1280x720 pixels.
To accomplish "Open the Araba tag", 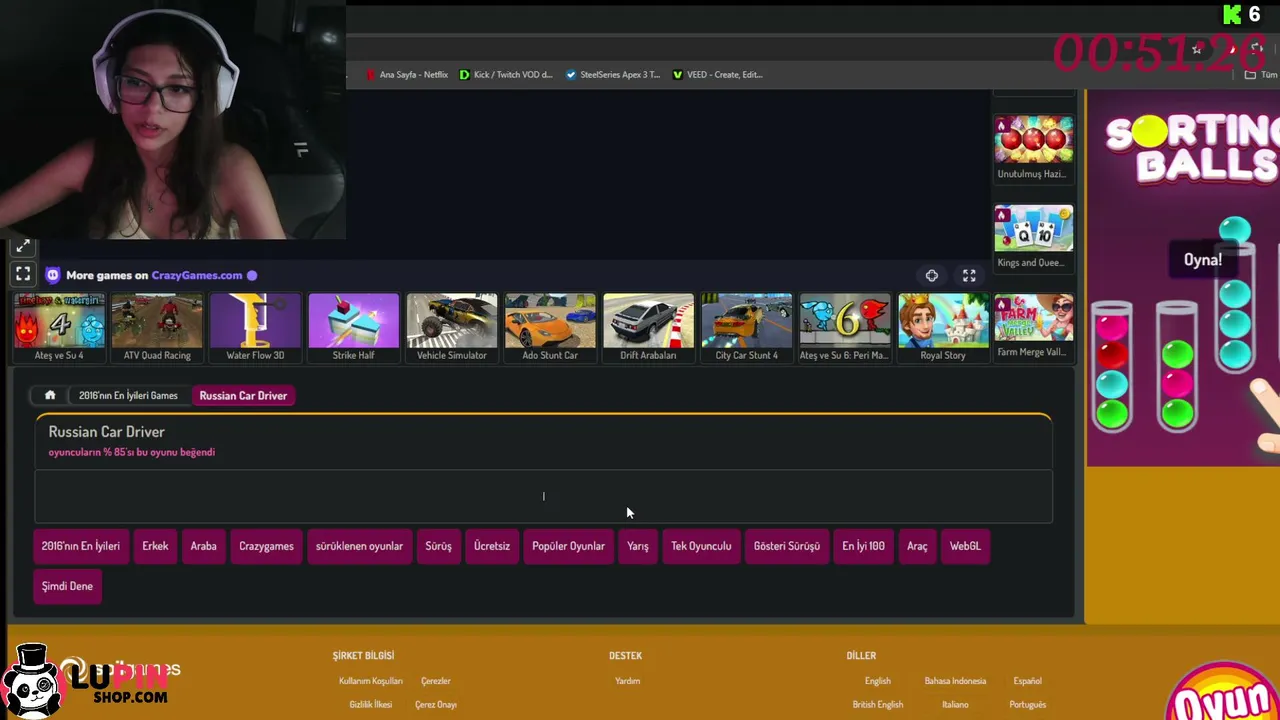I will pyautogui.click(x=204, y=546).
